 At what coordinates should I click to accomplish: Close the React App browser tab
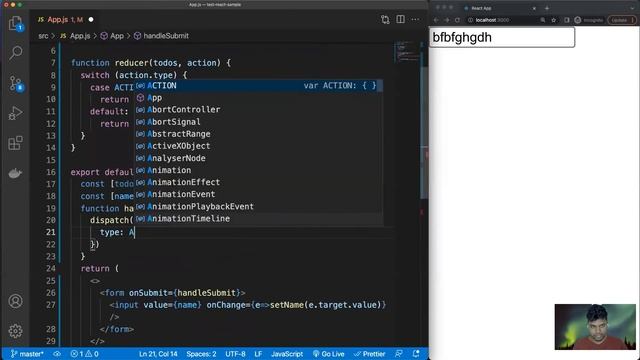(x=534, y=8)
